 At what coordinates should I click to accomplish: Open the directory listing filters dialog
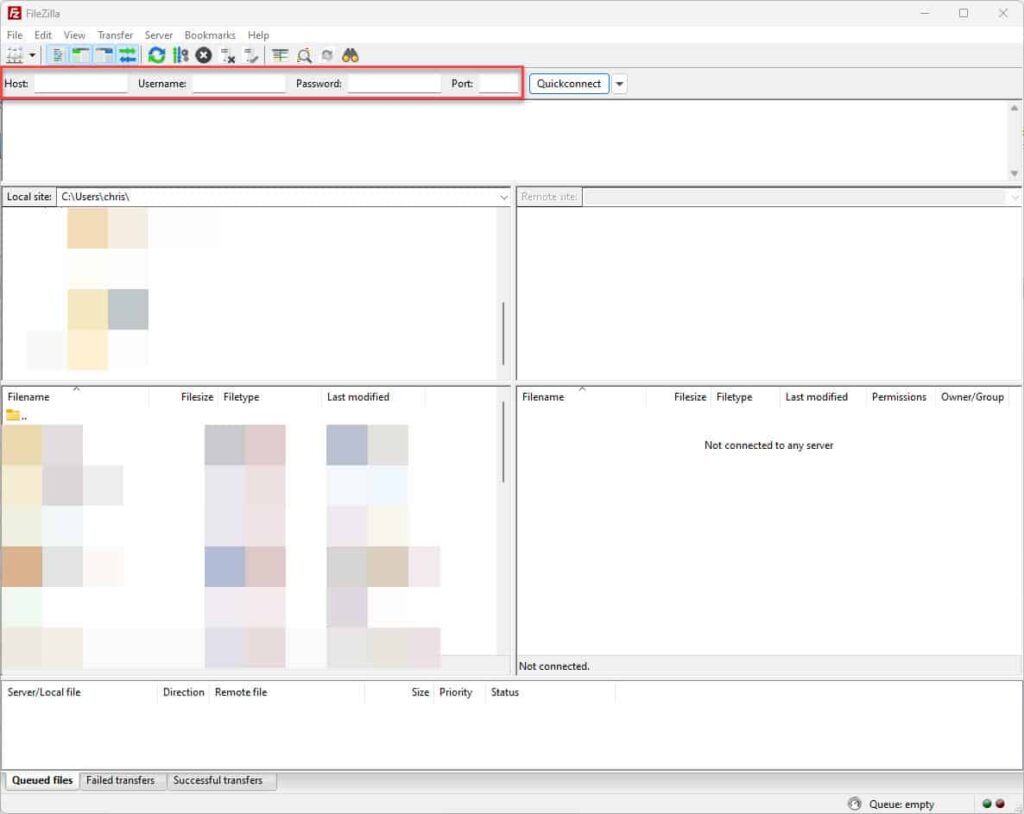pos(280,56)
